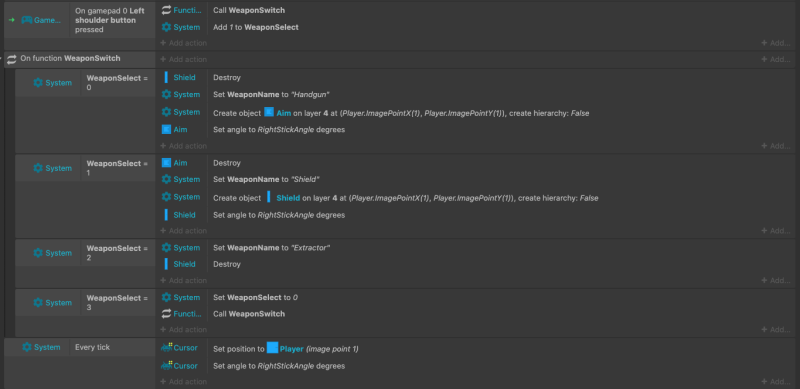
Task: Click the Function icon beside Call WeaponSwitch at top
Action: point(166,10)
